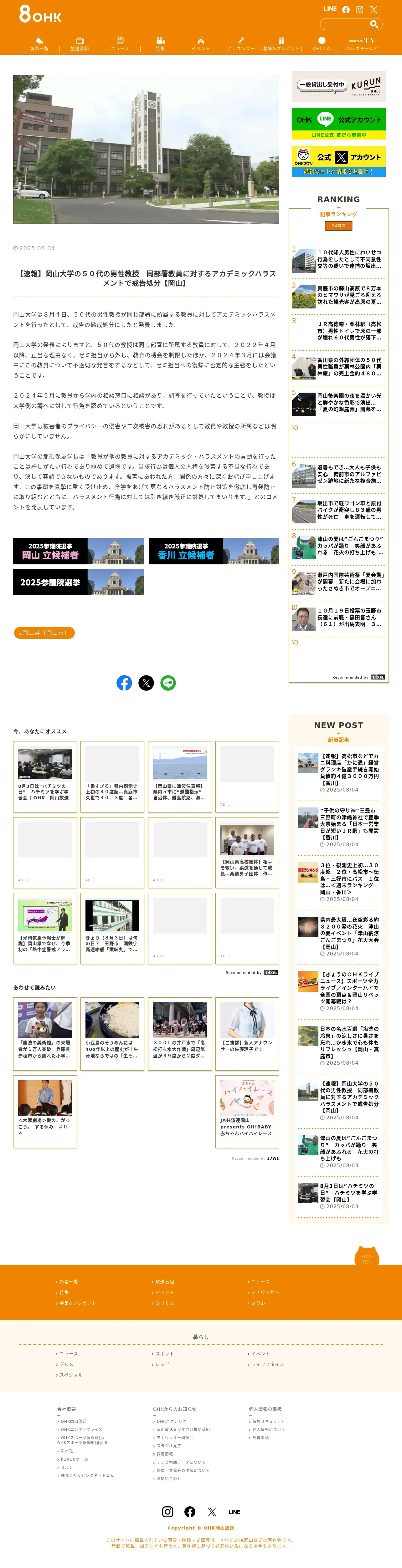Open 募集&プレゼント in header navigation
Image resolution: width=402 pixels, height=1568 pixels.
pyautogui.click(x=281, y=44)
